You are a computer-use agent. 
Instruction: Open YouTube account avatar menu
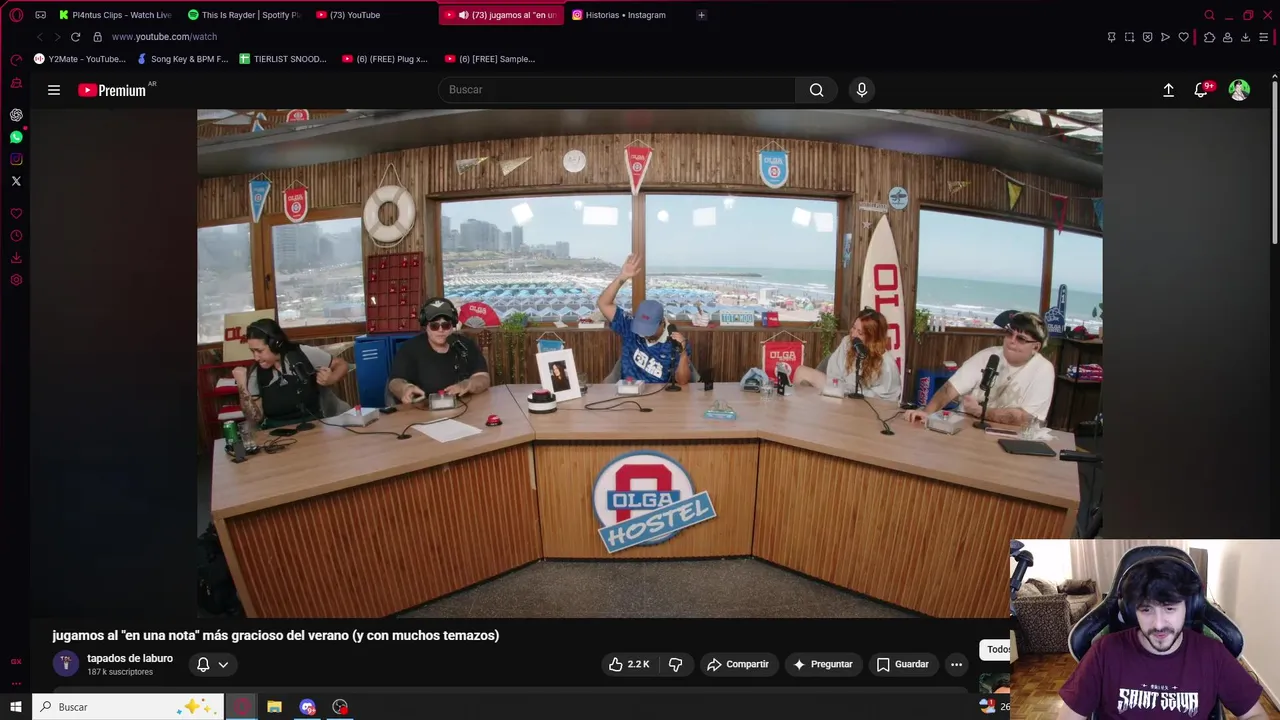pyautogui.click(x=1239, y=90)
